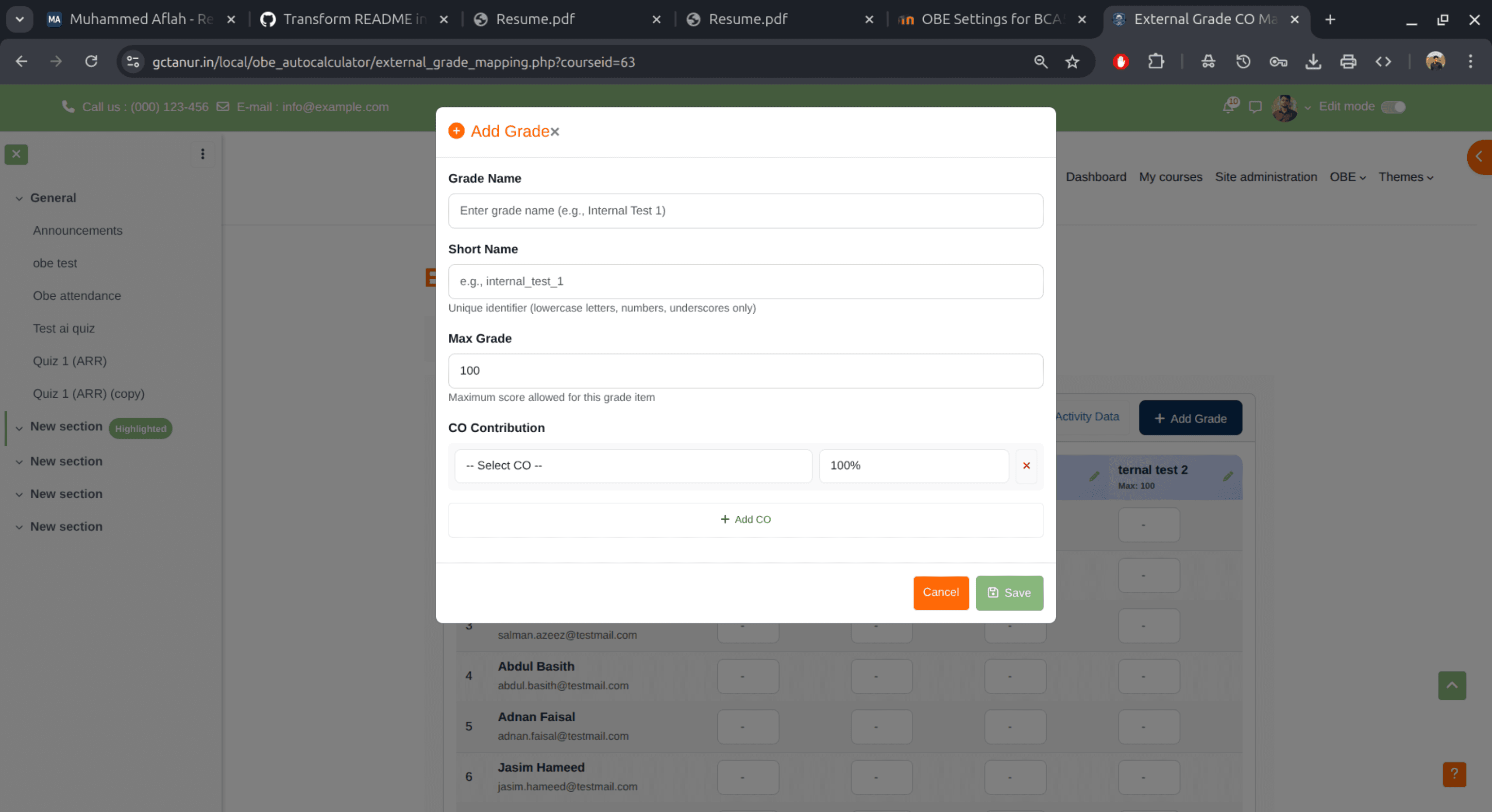Click the scroll-to-top green arrow button
This screenshot has height=812, width=1492.
point(1452,686)
